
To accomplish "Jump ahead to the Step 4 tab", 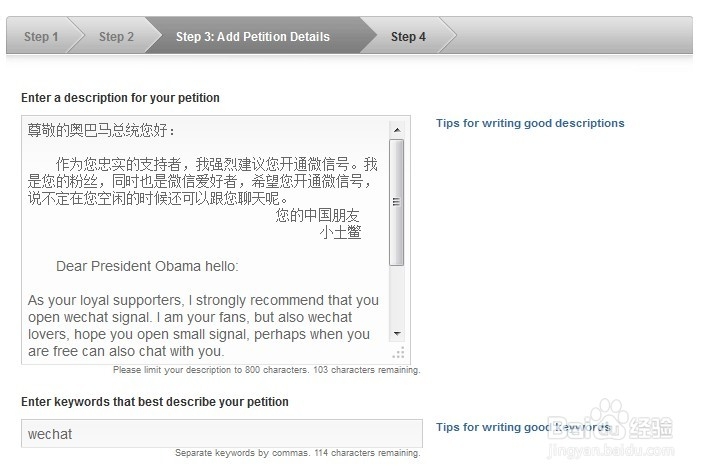I will 408,37.
